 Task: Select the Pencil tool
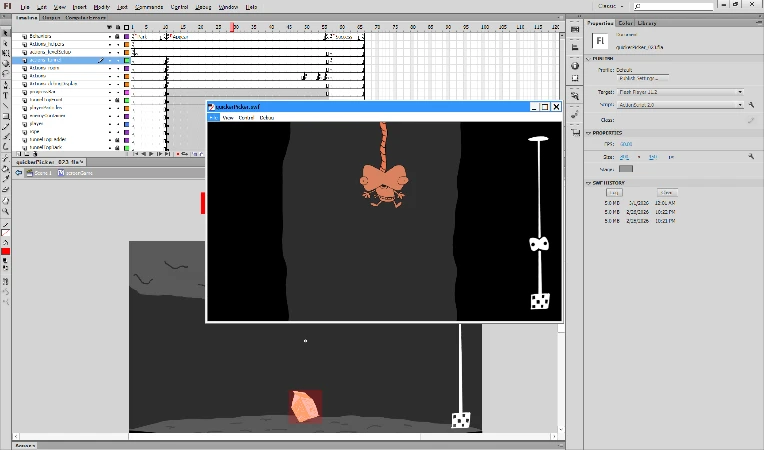click(x=5, y=127)
